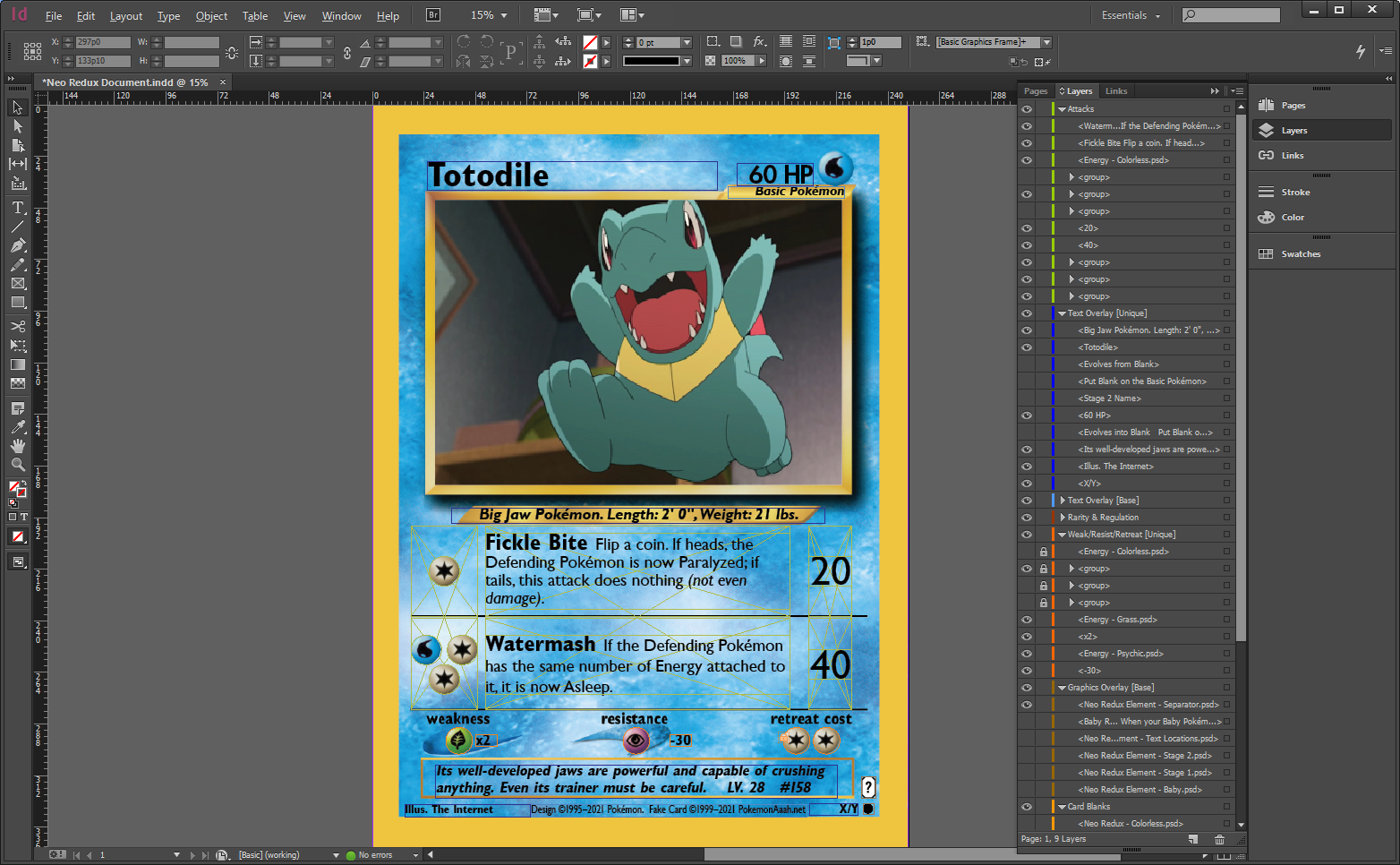Hide the Card Blanks layer
Image resolution: width=1400 pixels, height=865 pixels.
1027,807
